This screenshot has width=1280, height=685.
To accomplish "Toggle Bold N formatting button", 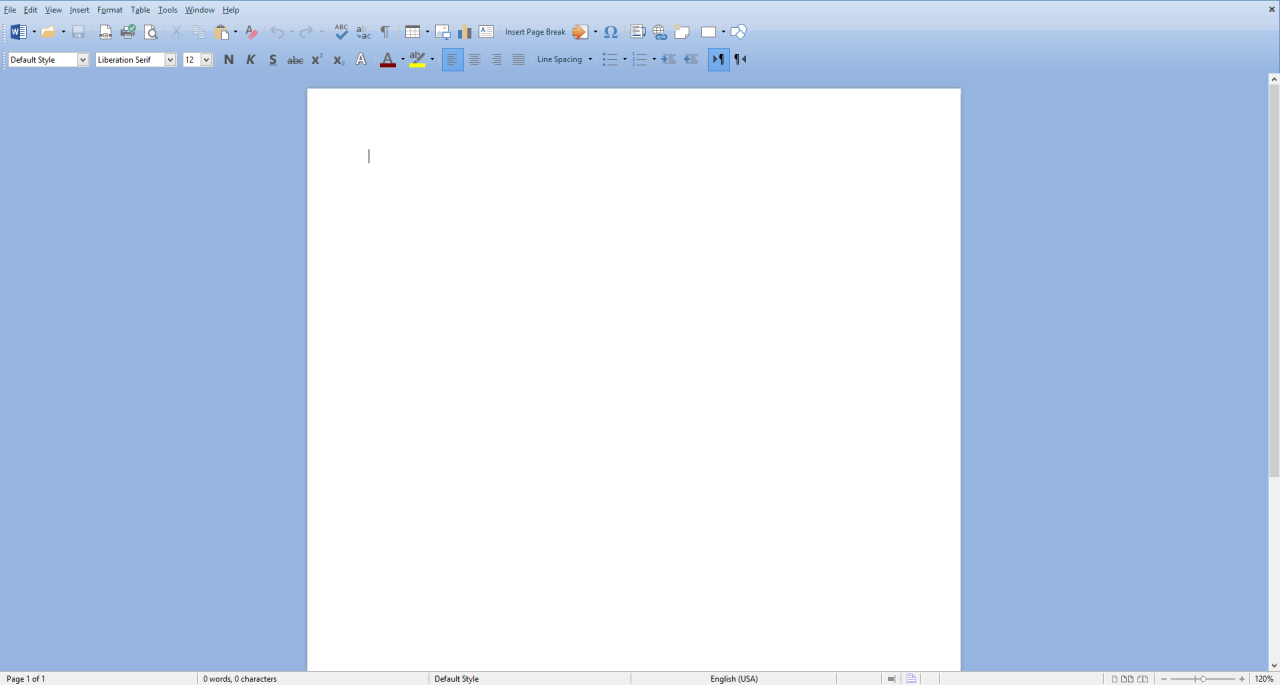I will pos(229,60).
